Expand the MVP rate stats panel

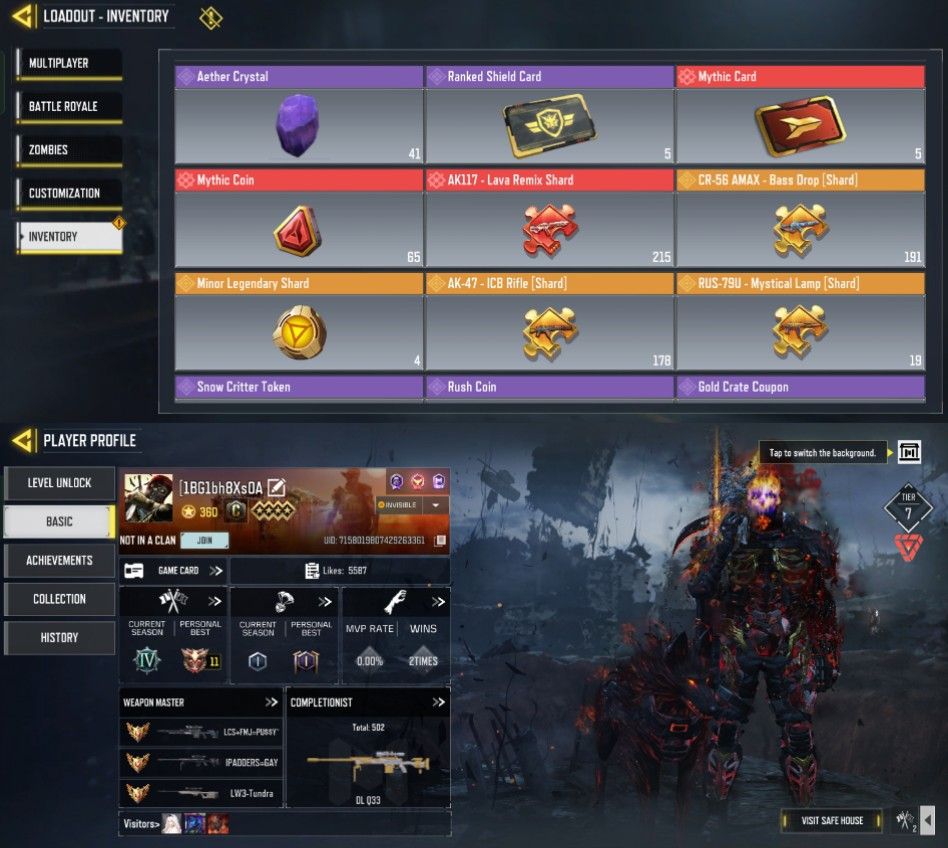click(438, 601)
